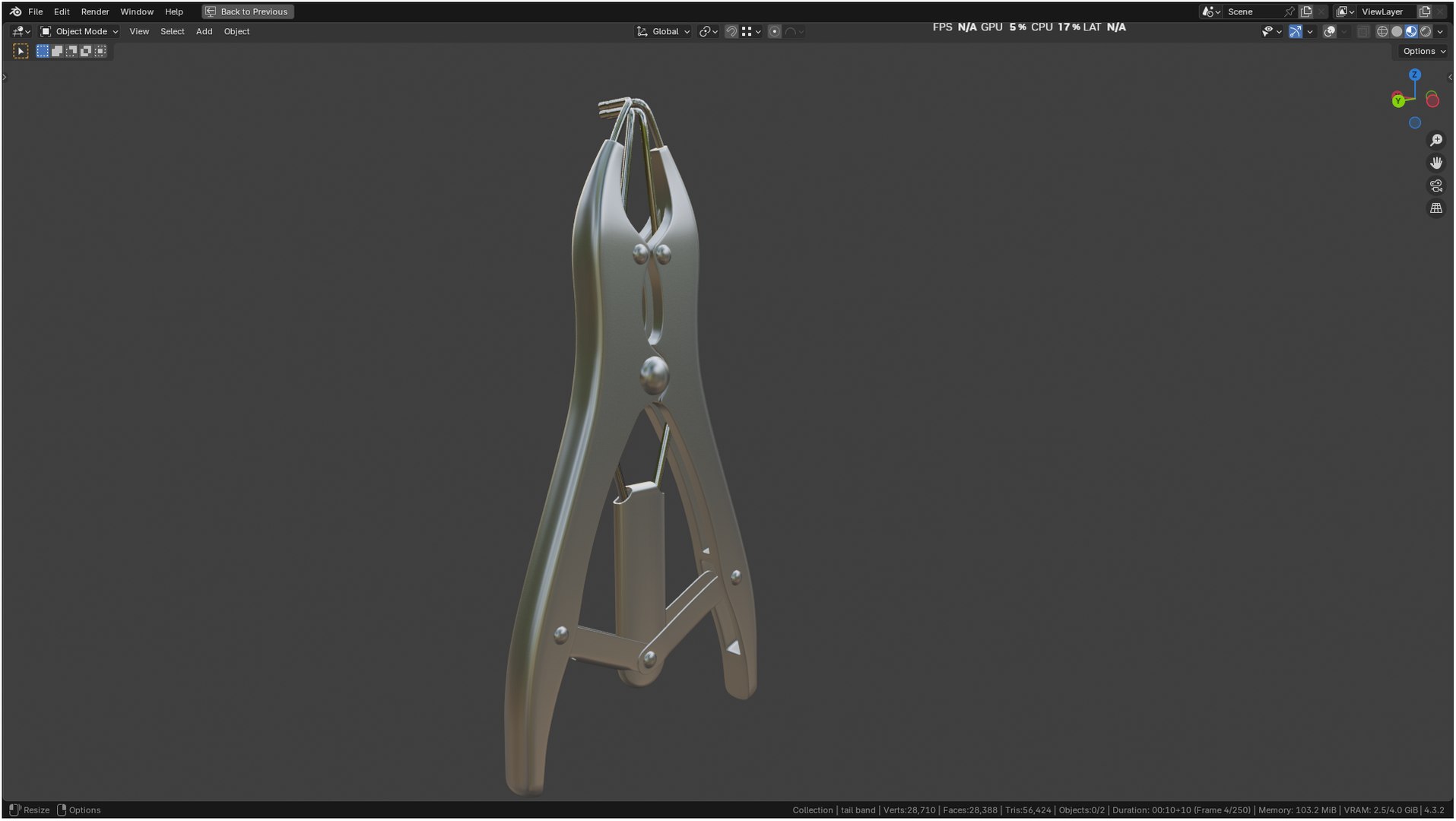Image resolution: width=1456 pixels, height=821 pixels.
Task: Switch to Material Preview shading
Action: (x=1411, y=31)
